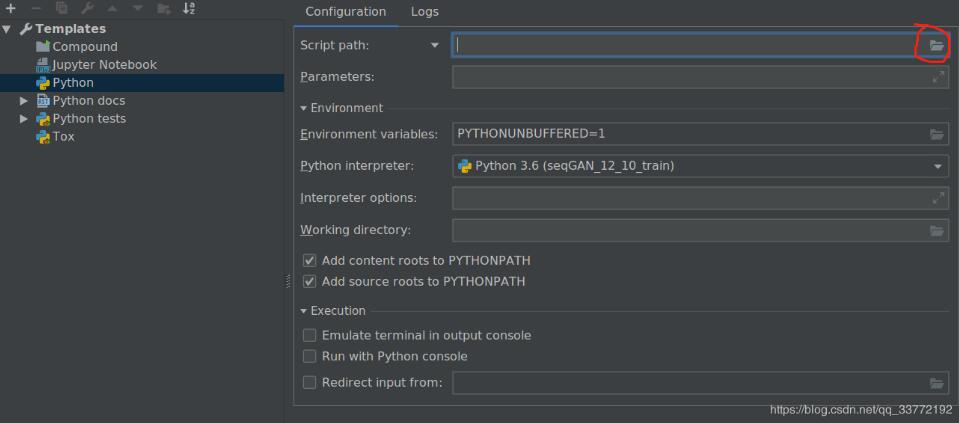Enable Run with Python console

point(310,356)
